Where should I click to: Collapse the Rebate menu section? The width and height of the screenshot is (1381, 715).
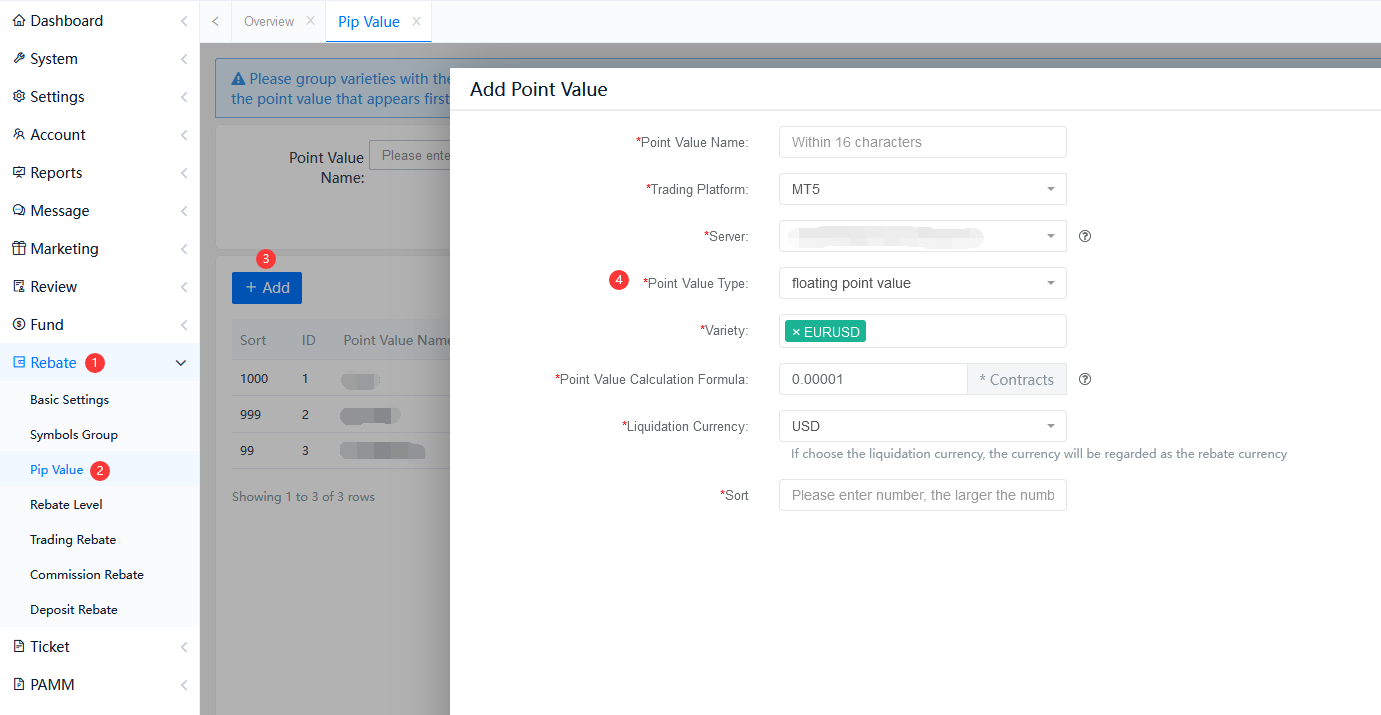tap(181, 363)
